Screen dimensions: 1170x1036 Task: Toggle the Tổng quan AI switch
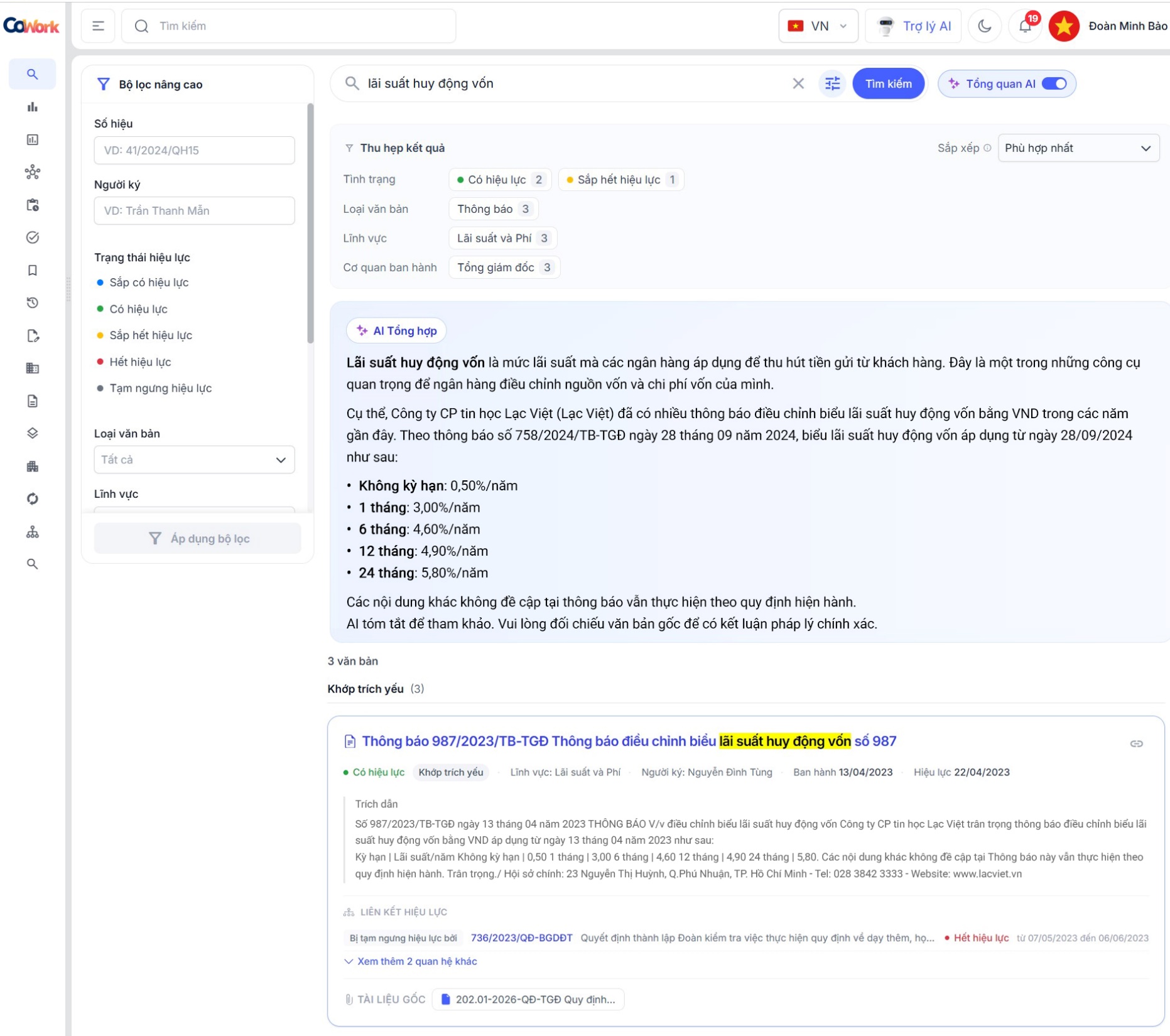point(1054,84)
